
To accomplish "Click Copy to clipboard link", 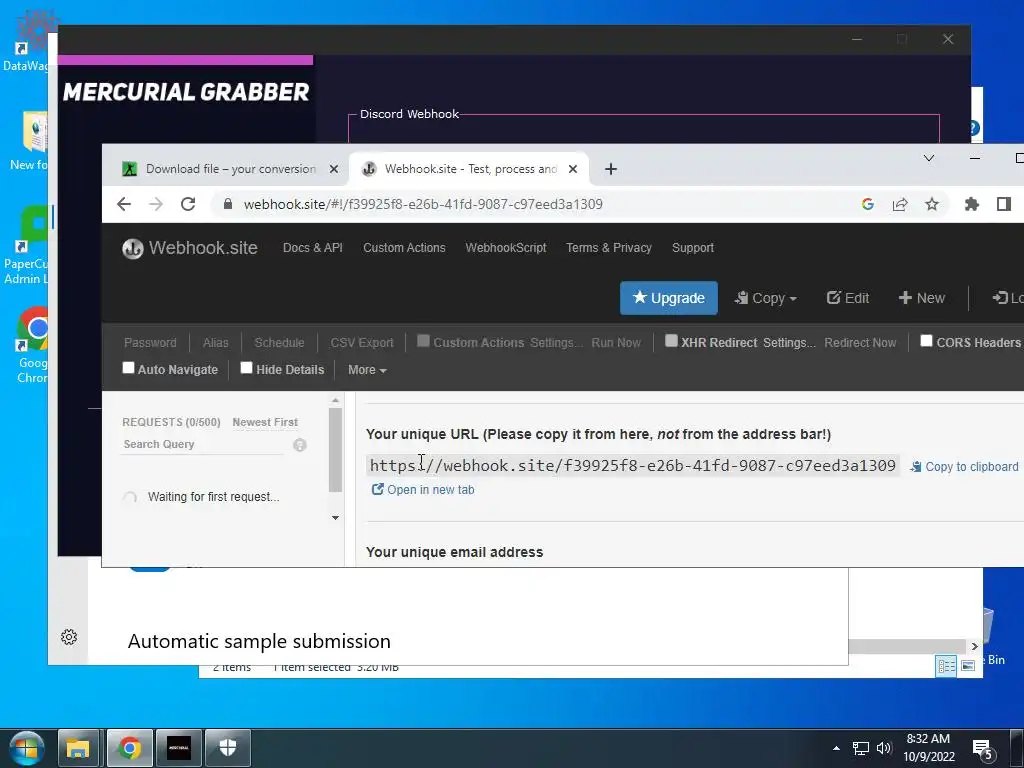I will pyautogui.click(x=964, y=467).
